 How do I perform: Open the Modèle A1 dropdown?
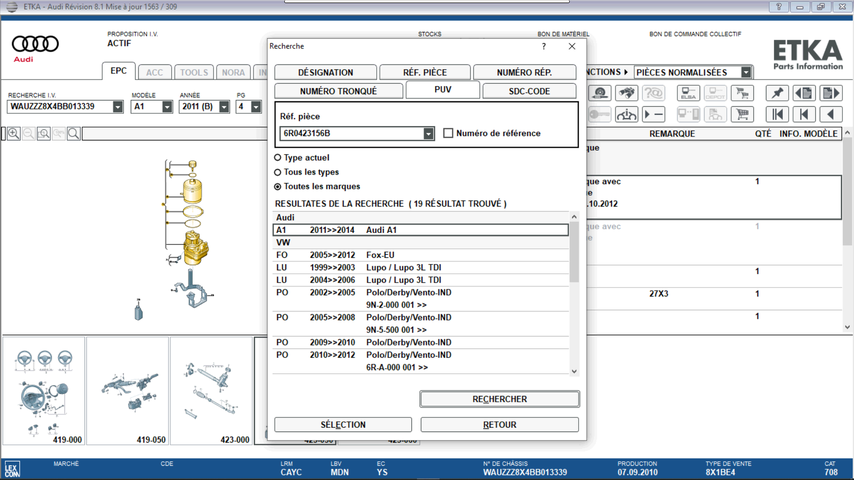(167, 107)
